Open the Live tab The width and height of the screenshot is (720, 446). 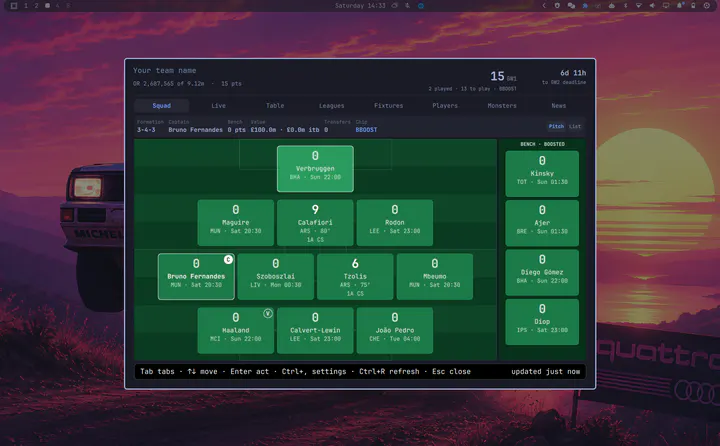coord(218,106)
